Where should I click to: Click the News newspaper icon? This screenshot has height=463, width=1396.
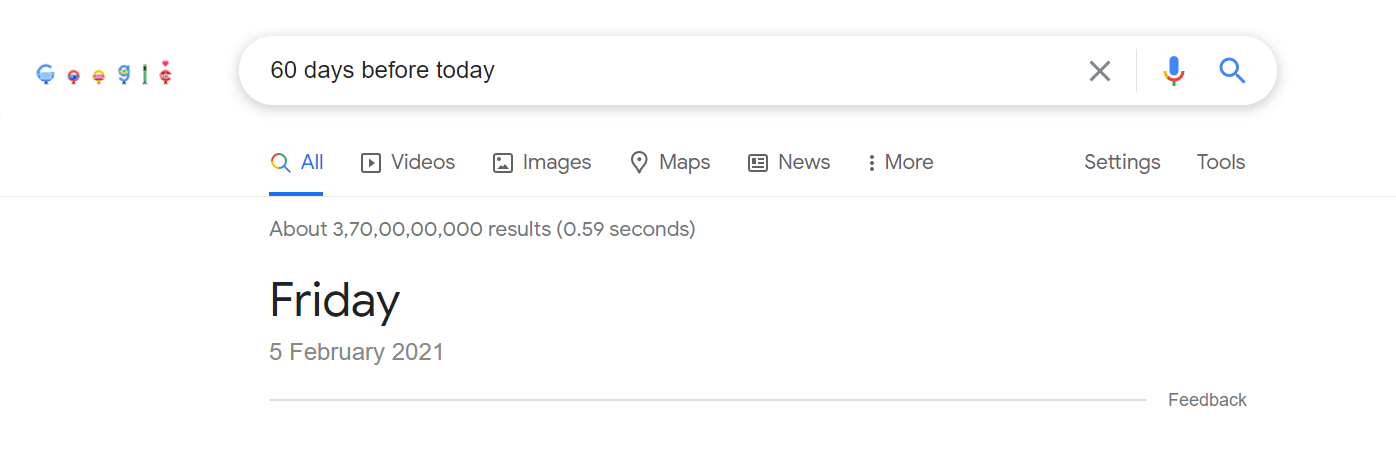click(758, 163)
